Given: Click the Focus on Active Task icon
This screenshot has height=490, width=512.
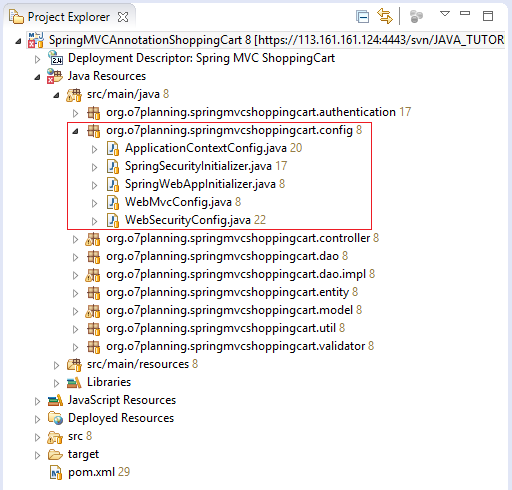Looking at the screenshot, I should [x=416, y=16].
